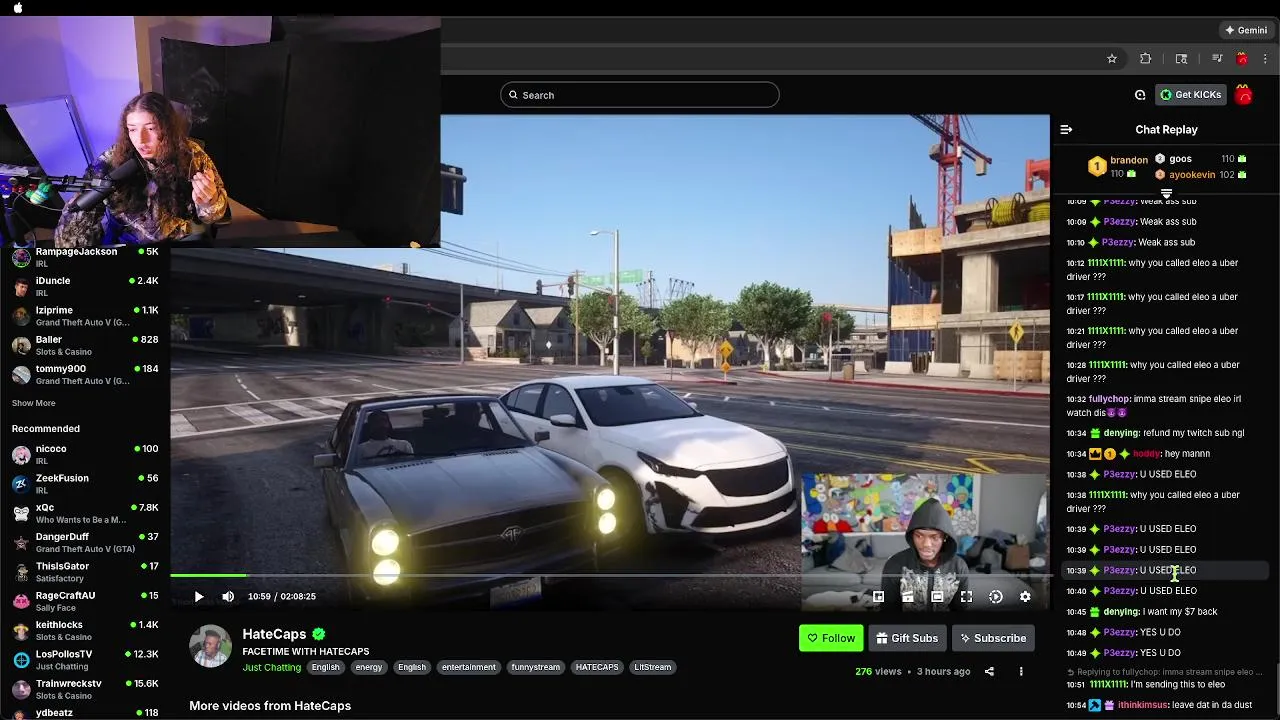
Task: Follow the HateCaps channel
Action: [831, 638]
